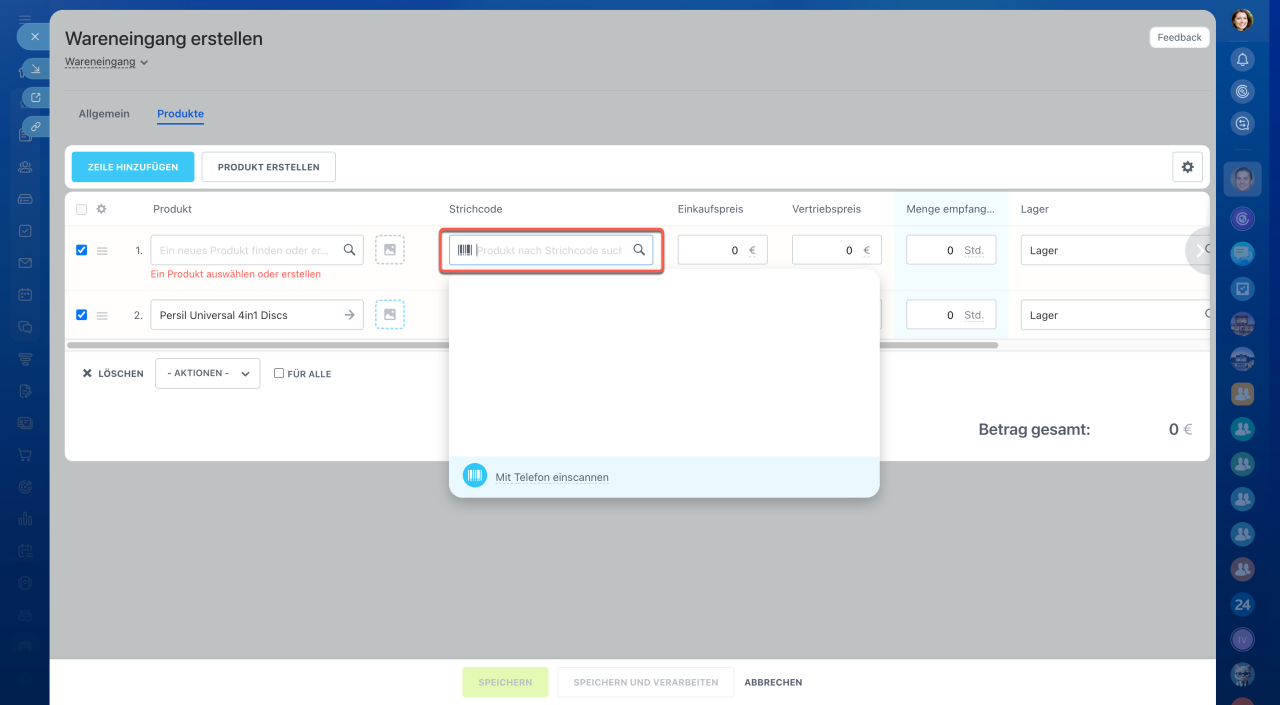Click the drag handle of row 2
The height and width of the screenshot is (705, 1280).
pyautogui.click(x=101, y=315)
